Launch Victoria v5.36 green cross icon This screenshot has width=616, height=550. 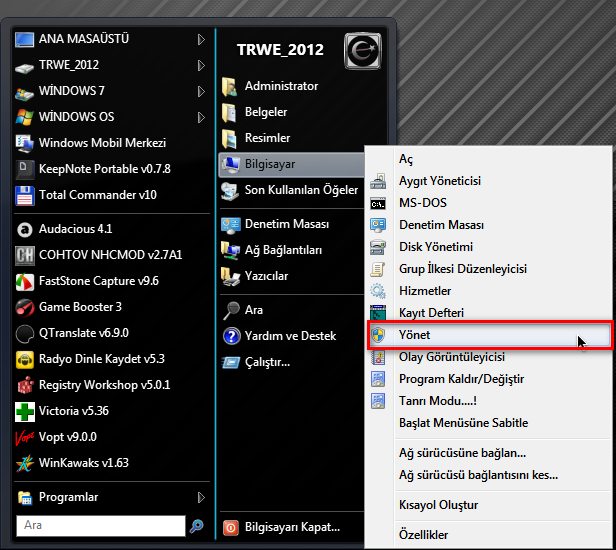point(24,412)
